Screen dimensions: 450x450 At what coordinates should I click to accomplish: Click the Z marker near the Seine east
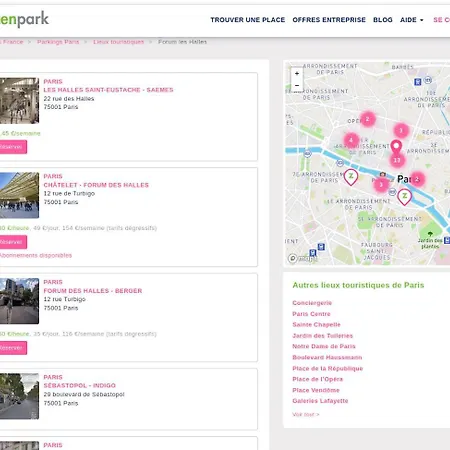[404, 197]
